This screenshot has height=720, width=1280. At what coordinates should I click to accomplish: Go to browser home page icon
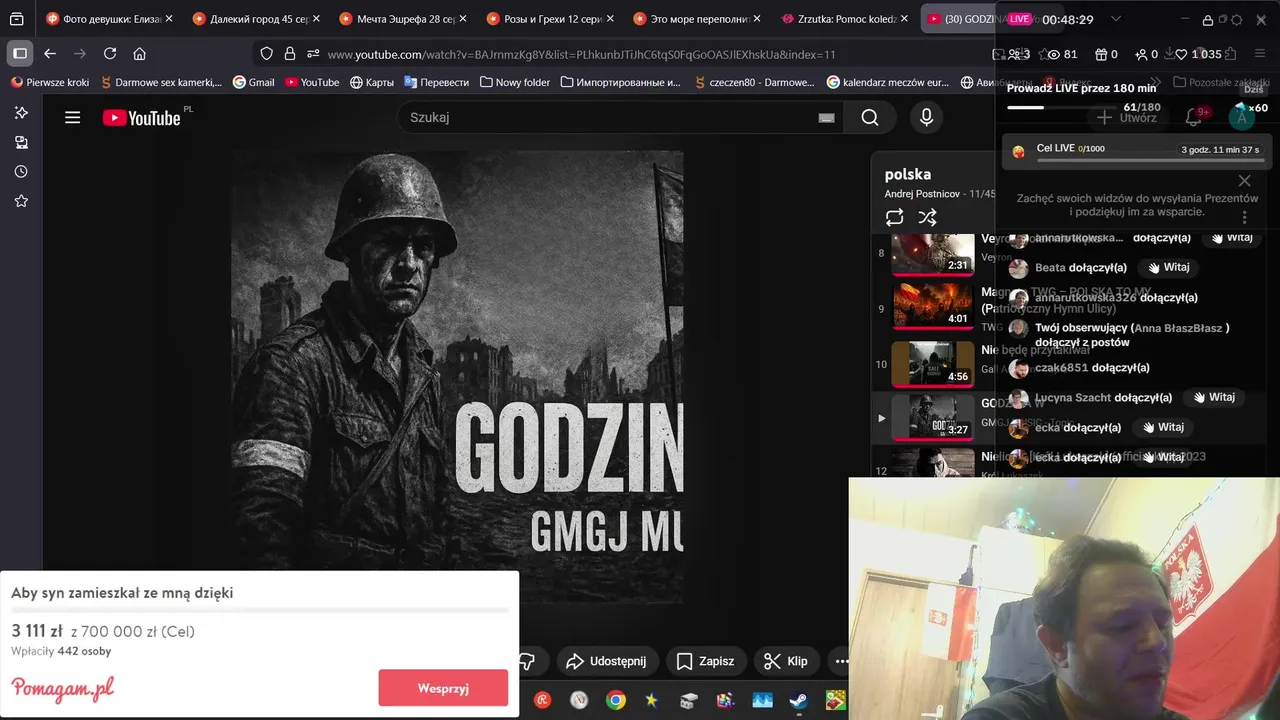coord(139,54)
